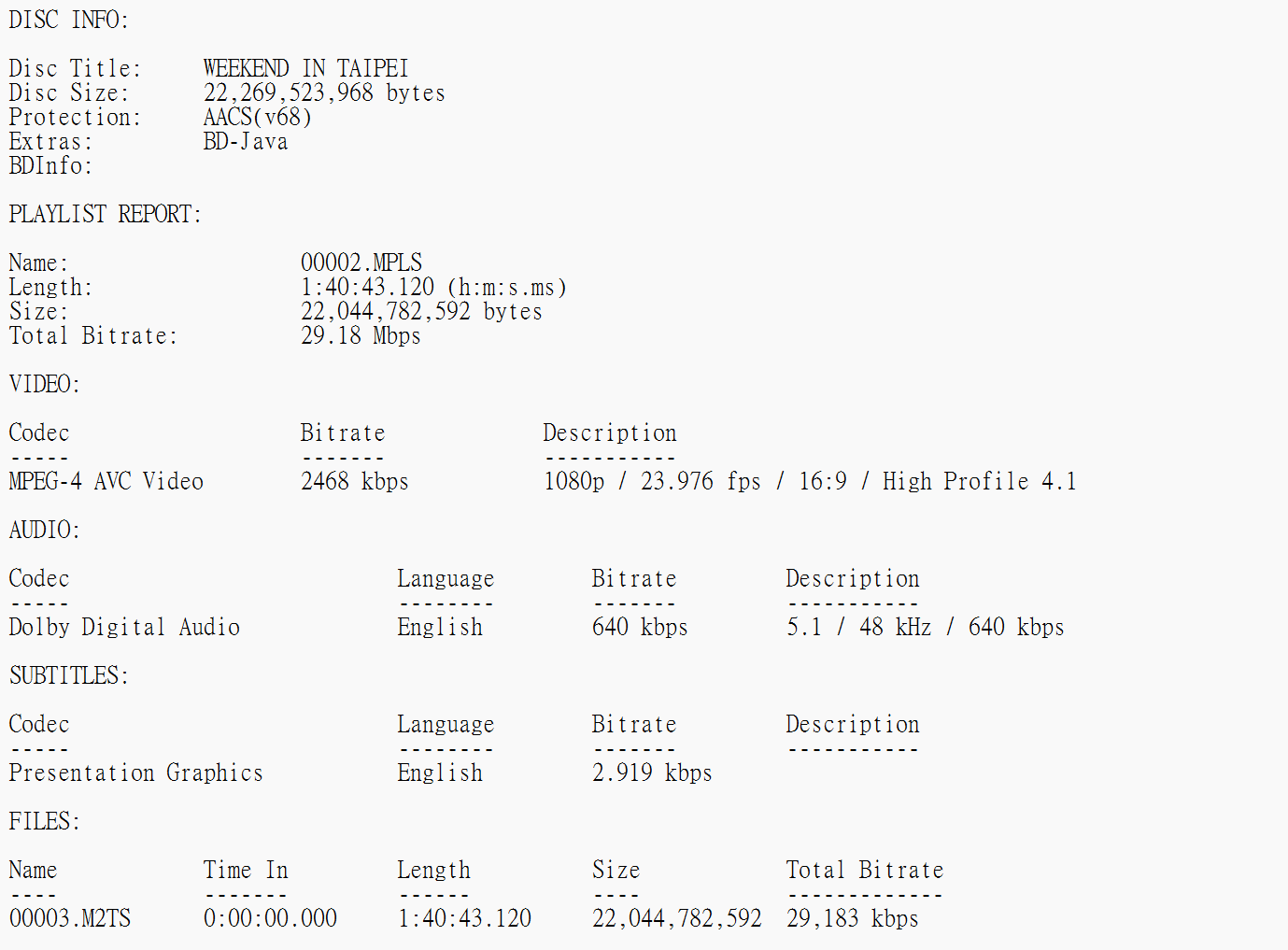Image resolution: width=1288 pixels, height=950 pixels.
Task: Click the AACS(v68) protection text
Action: coord(257,117)
